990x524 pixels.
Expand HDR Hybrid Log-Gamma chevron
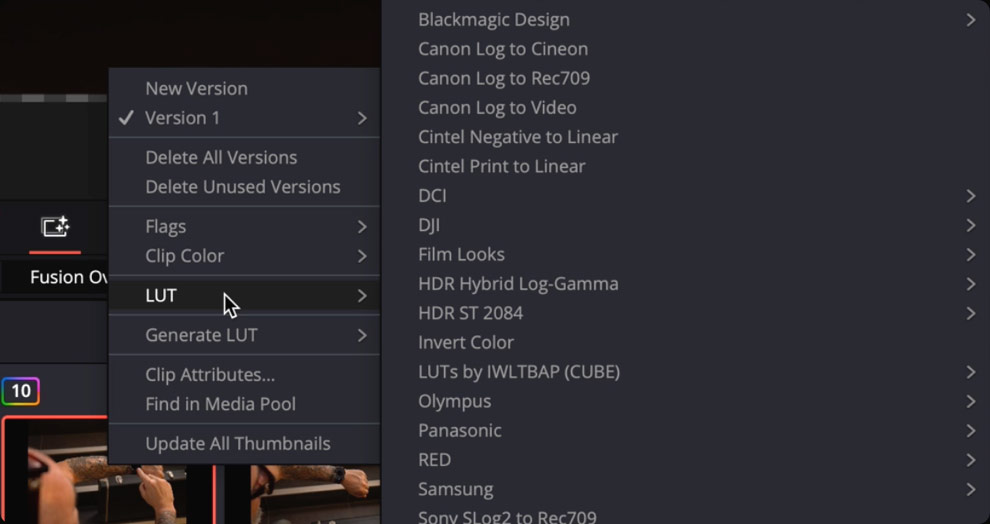pyautogui.click(x=970, y=283)
